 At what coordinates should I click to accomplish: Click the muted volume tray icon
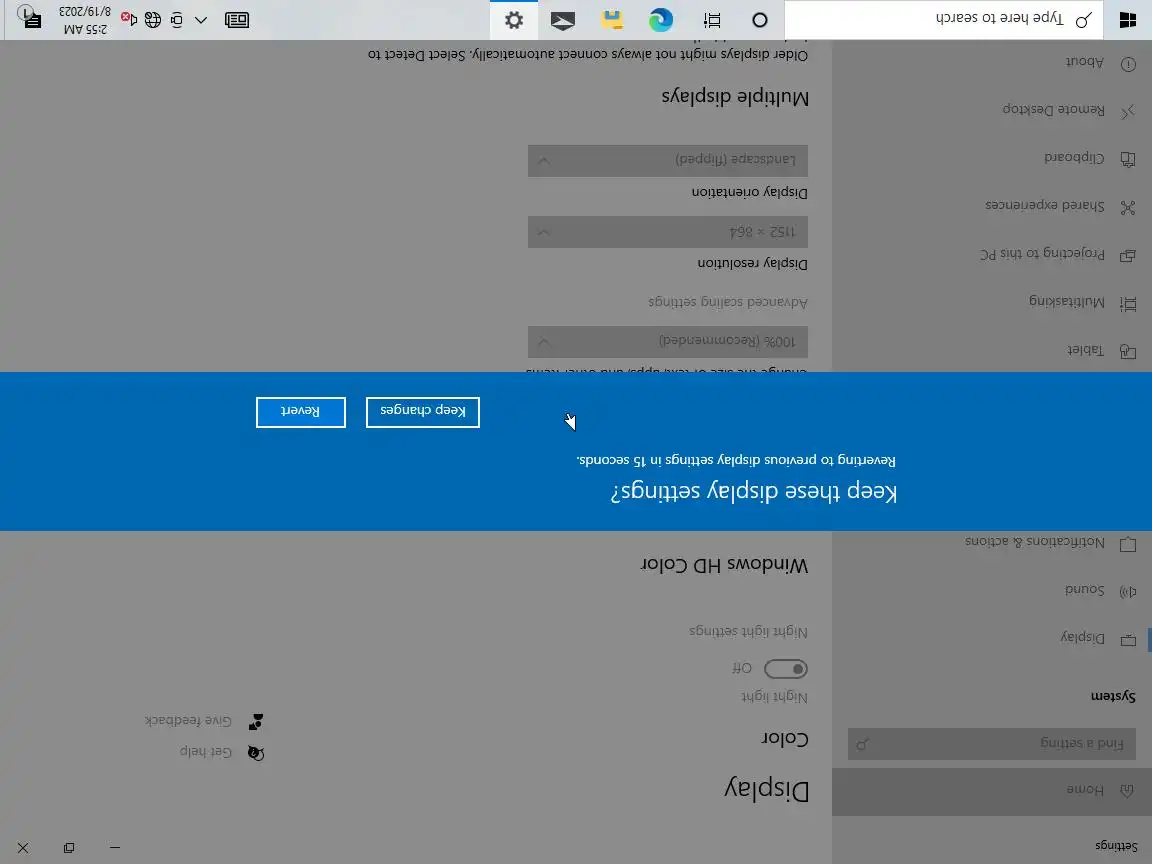click(x=129, y=18)
